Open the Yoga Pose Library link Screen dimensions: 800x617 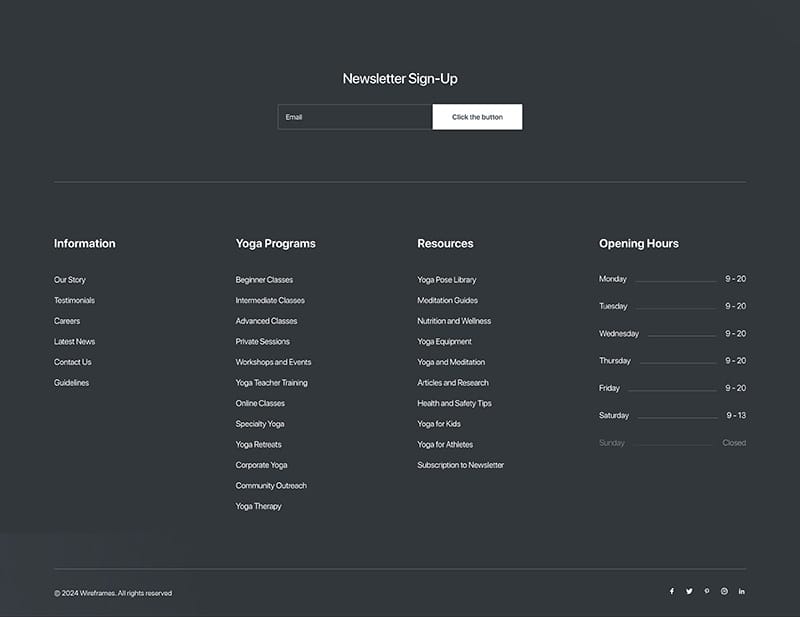tap(446, 280)
